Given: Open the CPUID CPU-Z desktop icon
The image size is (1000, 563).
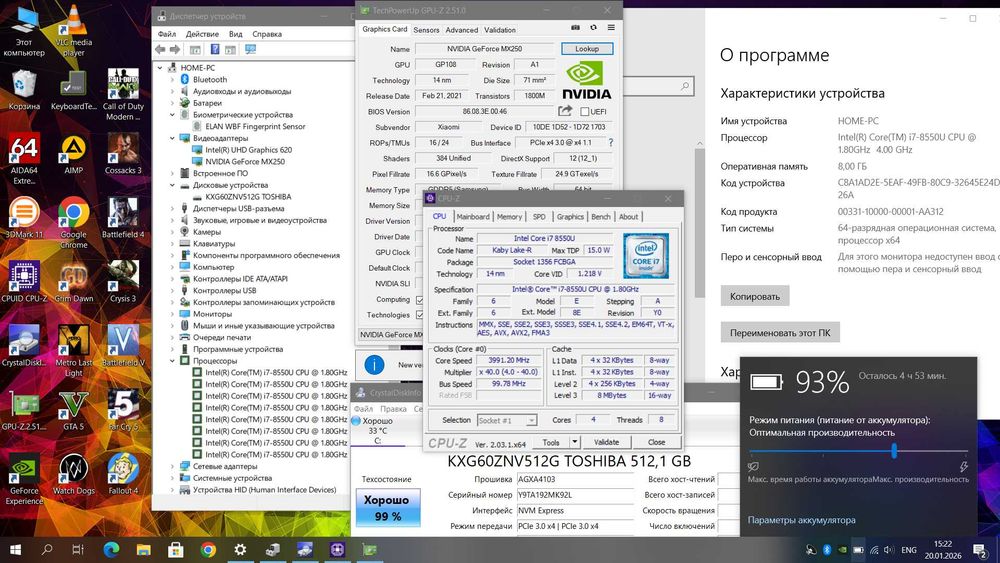Looking at the screenshot, I should point(24,282).
